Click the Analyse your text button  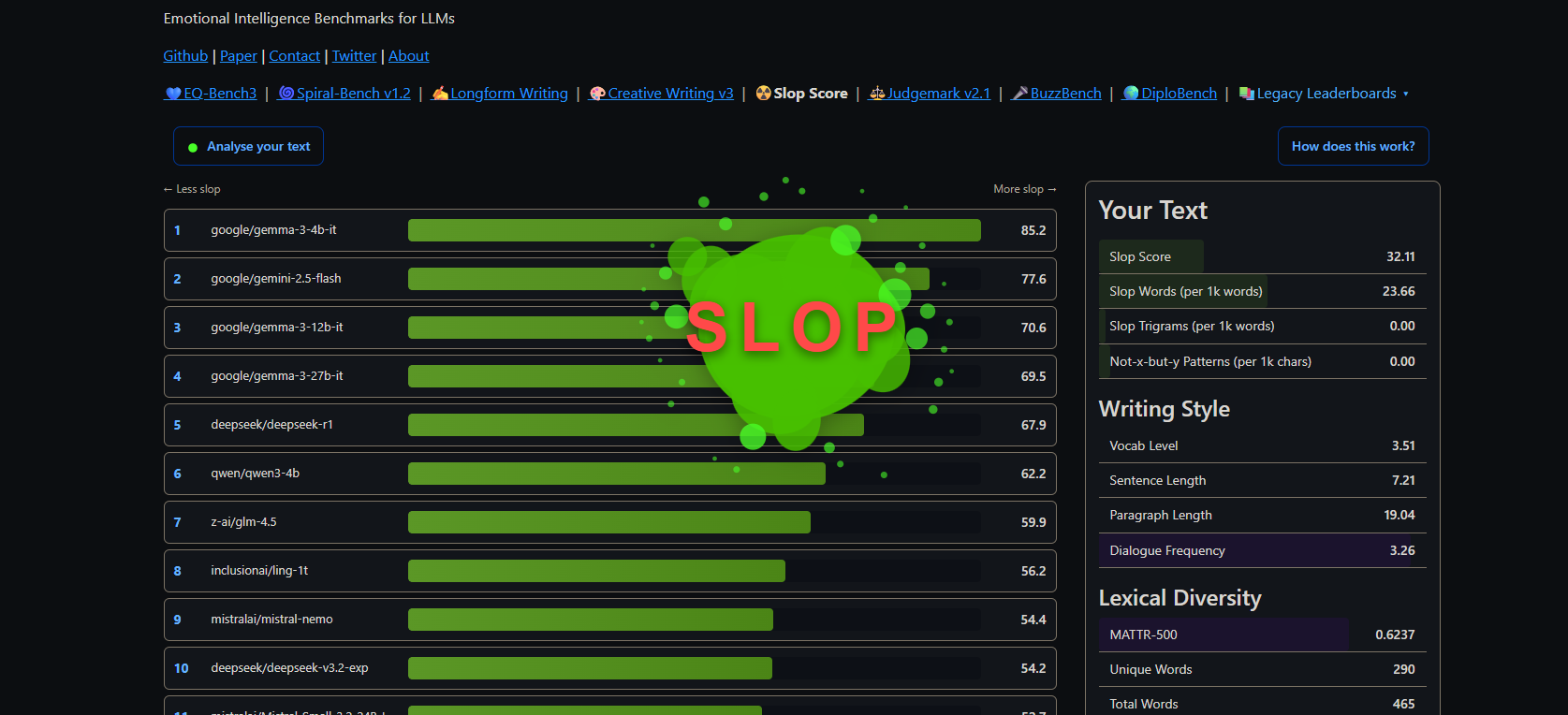(x=248, y=146)
